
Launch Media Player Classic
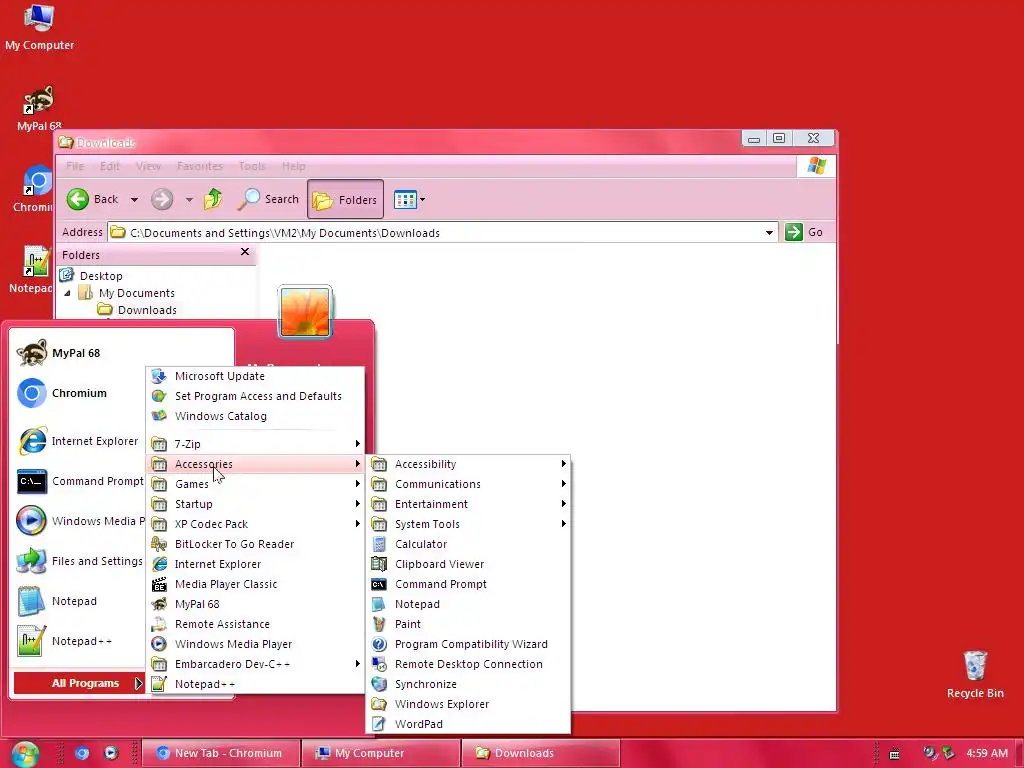[x=255, y=584]
